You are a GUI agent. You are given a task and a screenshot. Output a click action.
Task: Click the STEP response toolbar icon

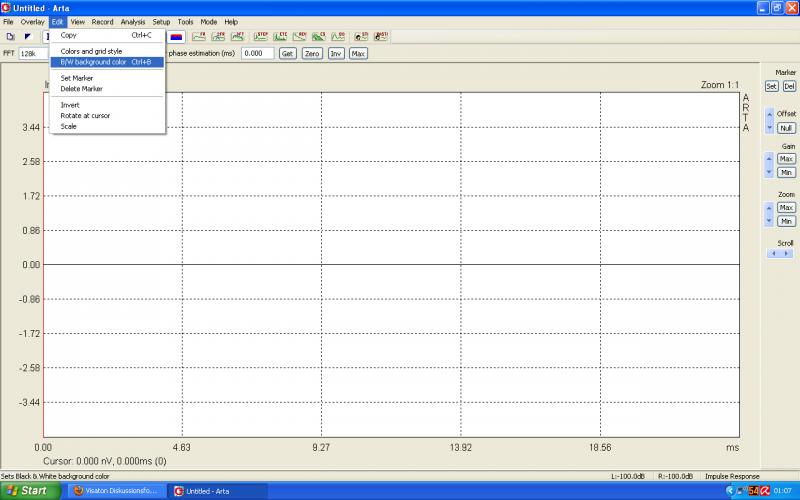(261, 36)
